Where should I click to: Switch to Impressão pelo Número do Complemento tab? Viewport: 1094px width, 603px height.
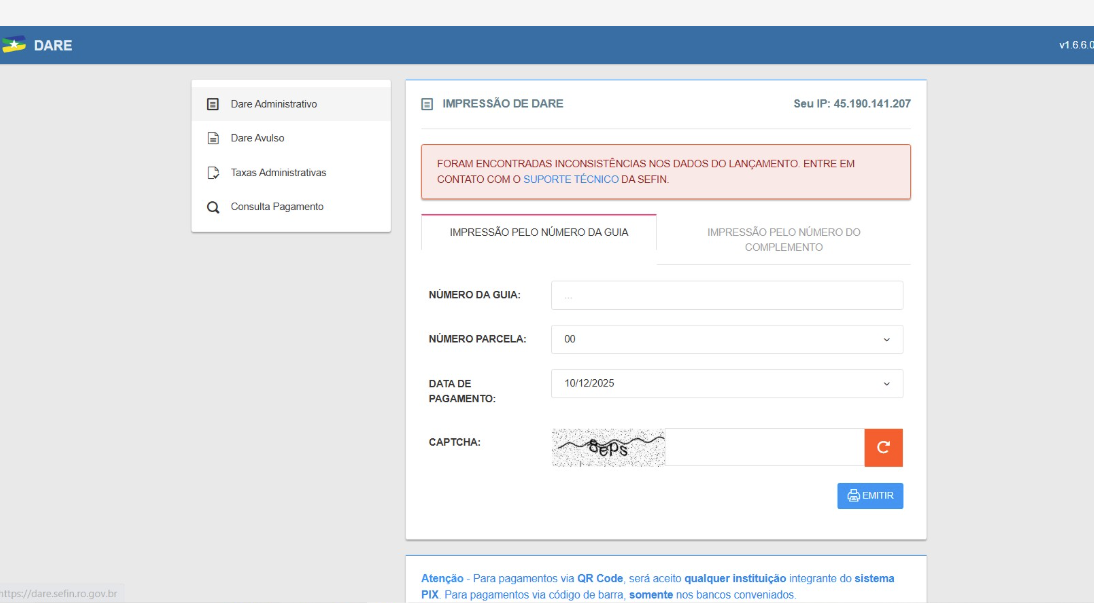click(x=783, y=239)
